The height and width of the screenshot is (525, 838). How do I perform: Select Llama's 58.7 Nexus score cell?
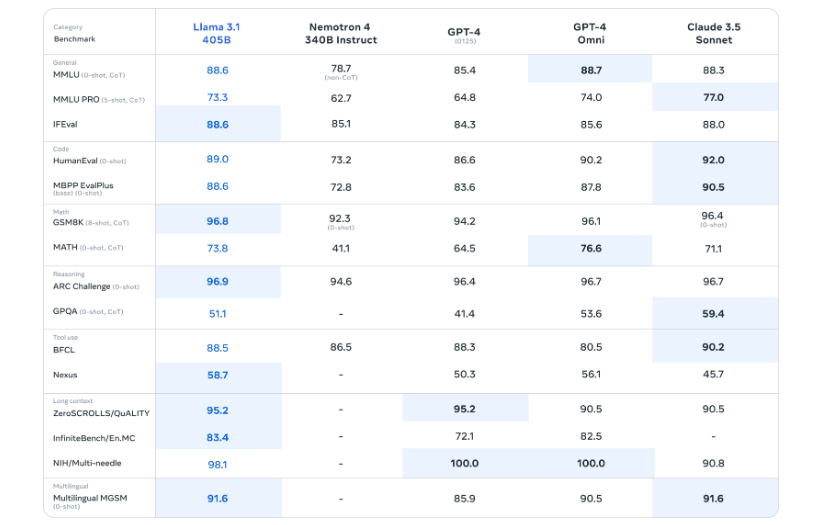coord(217,375)
